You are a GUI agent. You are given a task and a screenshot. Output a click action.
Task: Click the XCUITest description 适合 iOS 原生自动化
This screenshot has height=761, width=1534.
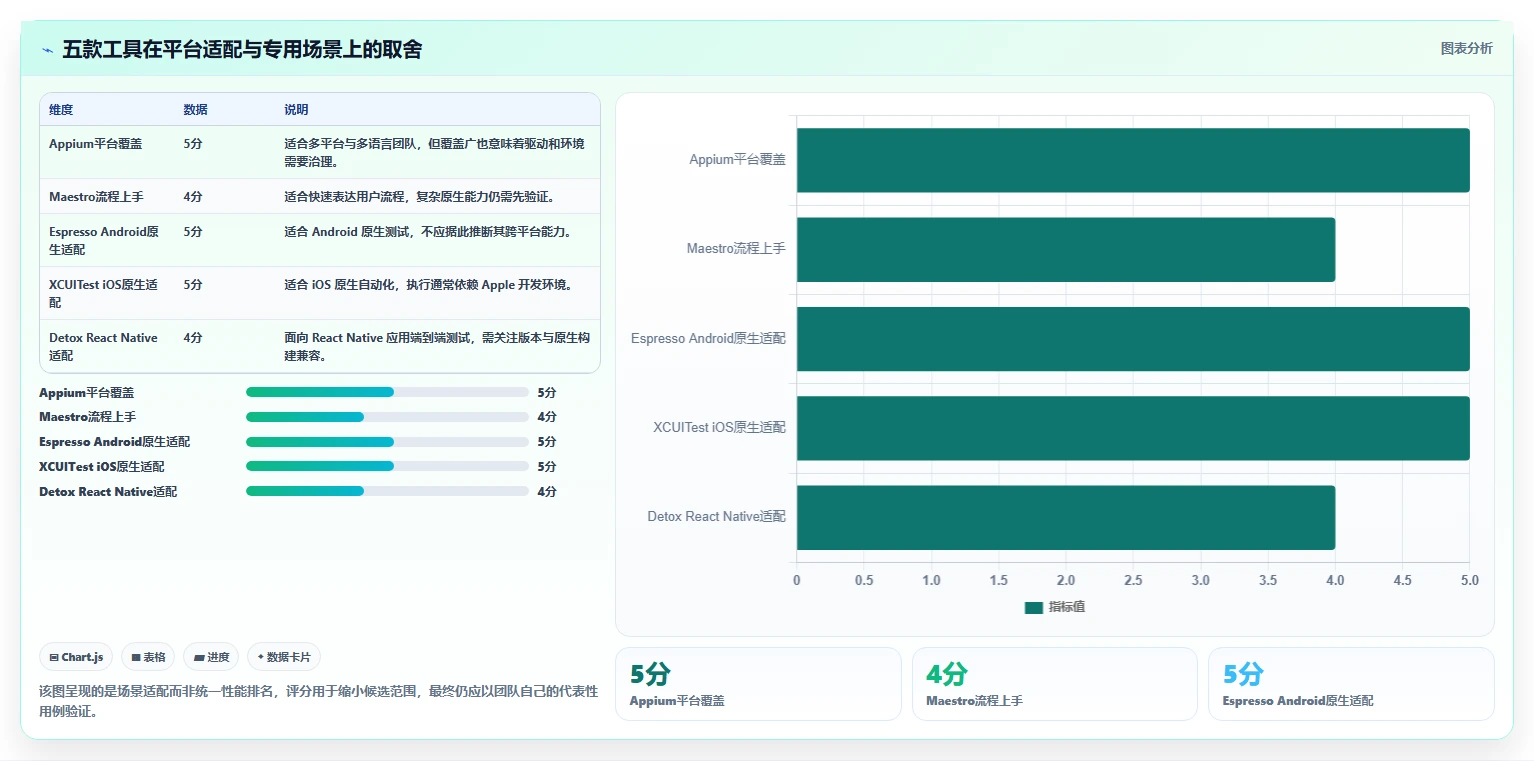click(429, 285)
